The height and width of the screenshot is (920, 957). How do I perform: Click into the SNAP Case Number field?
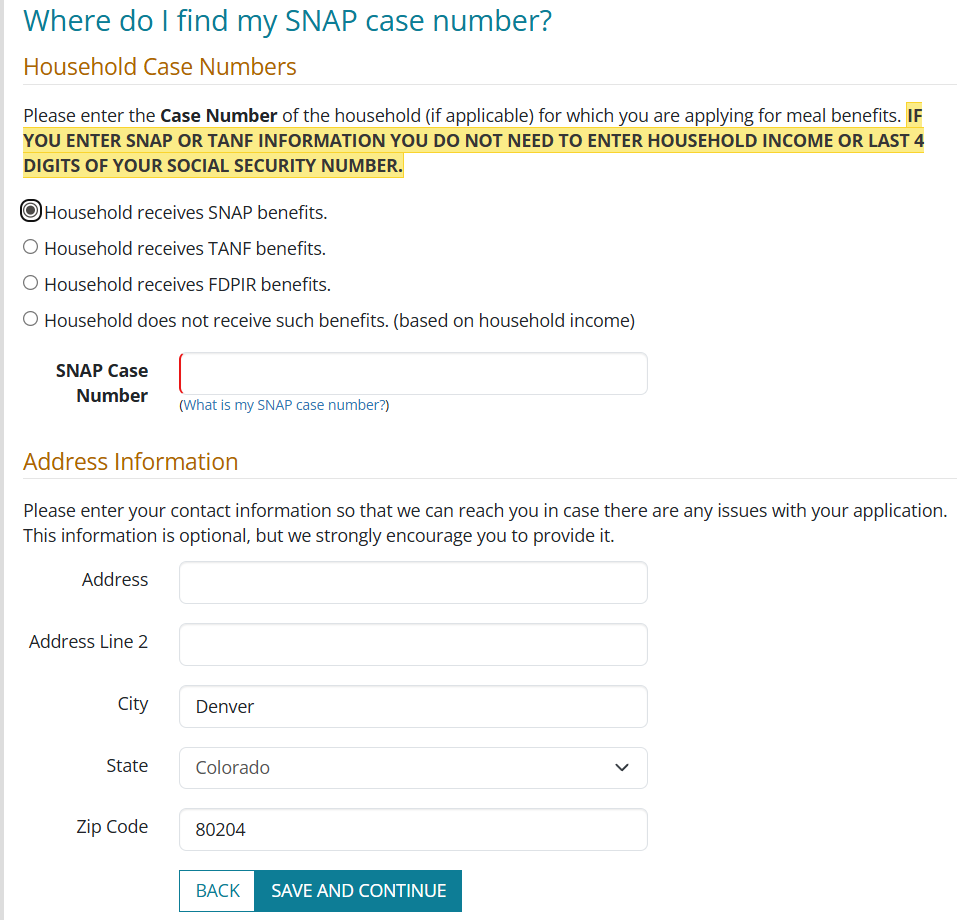pos(413,374)
